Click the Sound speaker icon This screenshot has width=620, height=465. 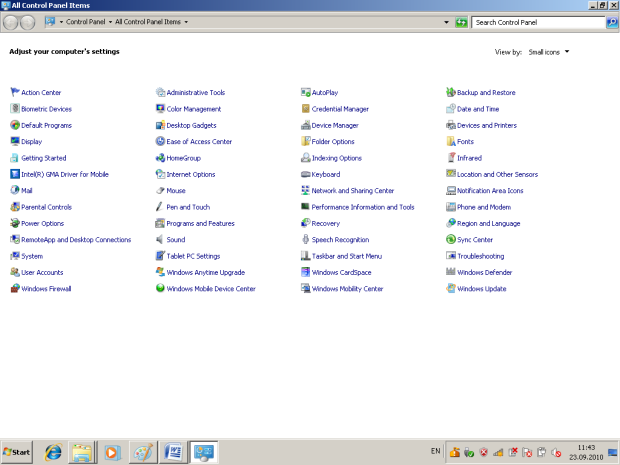click(160, 239)
